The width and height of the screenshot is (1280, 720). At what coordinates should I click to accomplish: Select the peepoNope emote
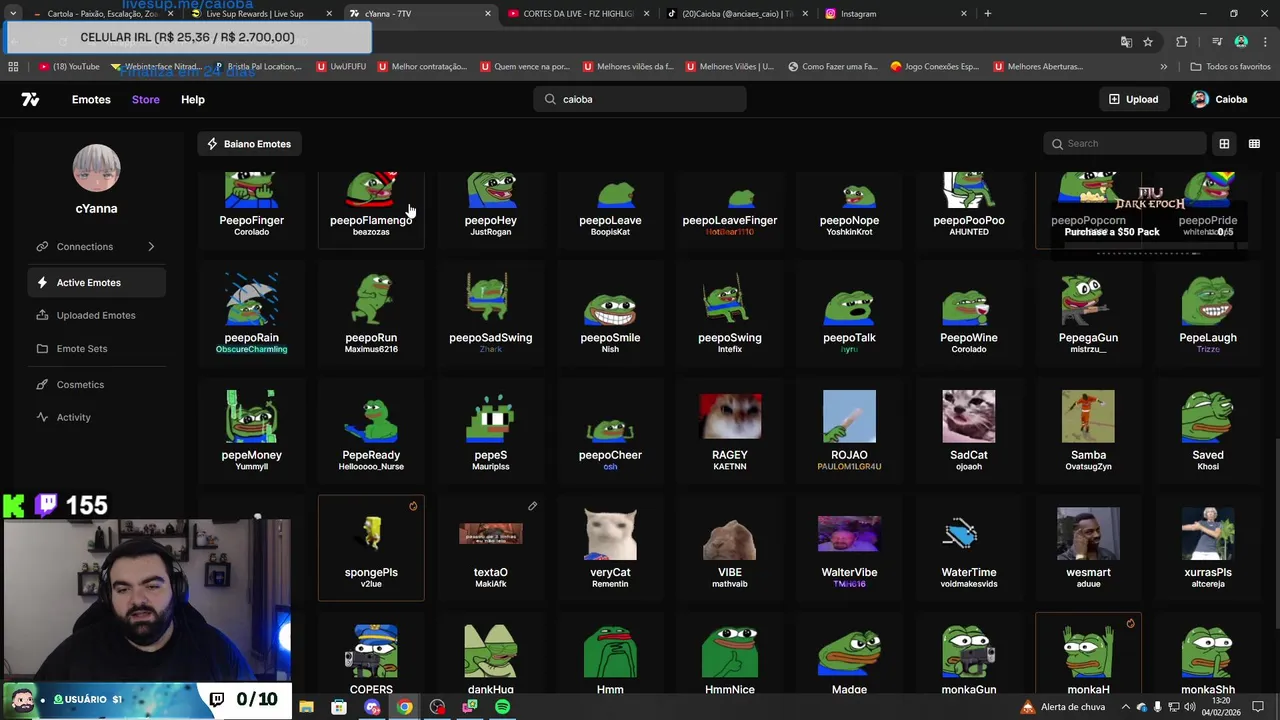click(849, 208)
